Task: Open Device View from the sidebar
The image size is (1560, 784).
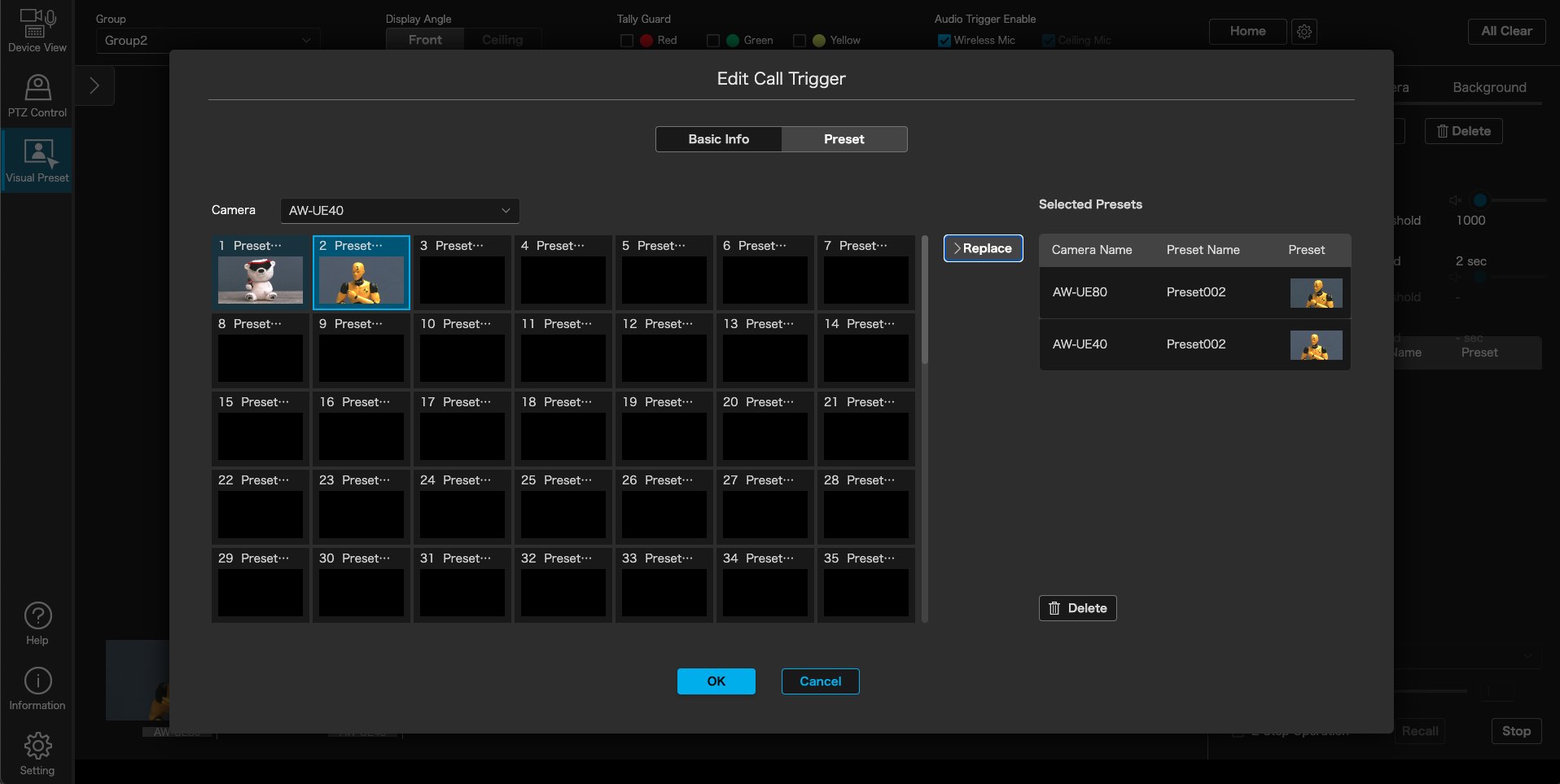Action: click(x=37, y=31)
